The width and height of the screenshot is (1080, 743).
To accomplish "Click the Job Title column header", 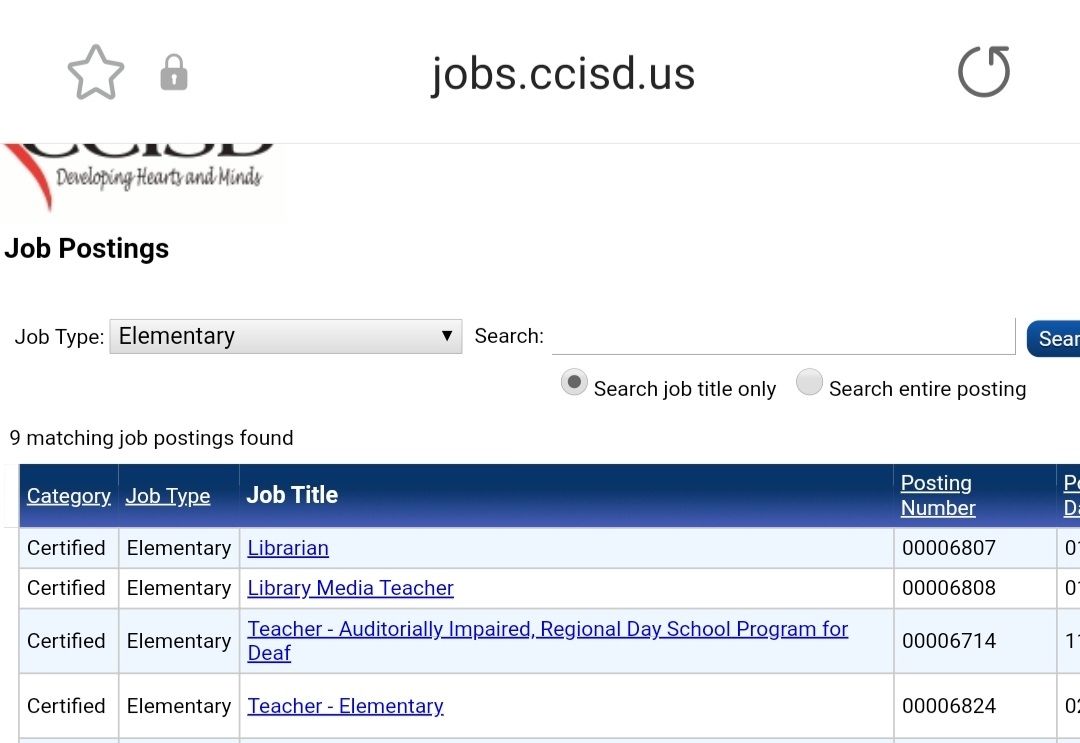I will pos(292,495).
